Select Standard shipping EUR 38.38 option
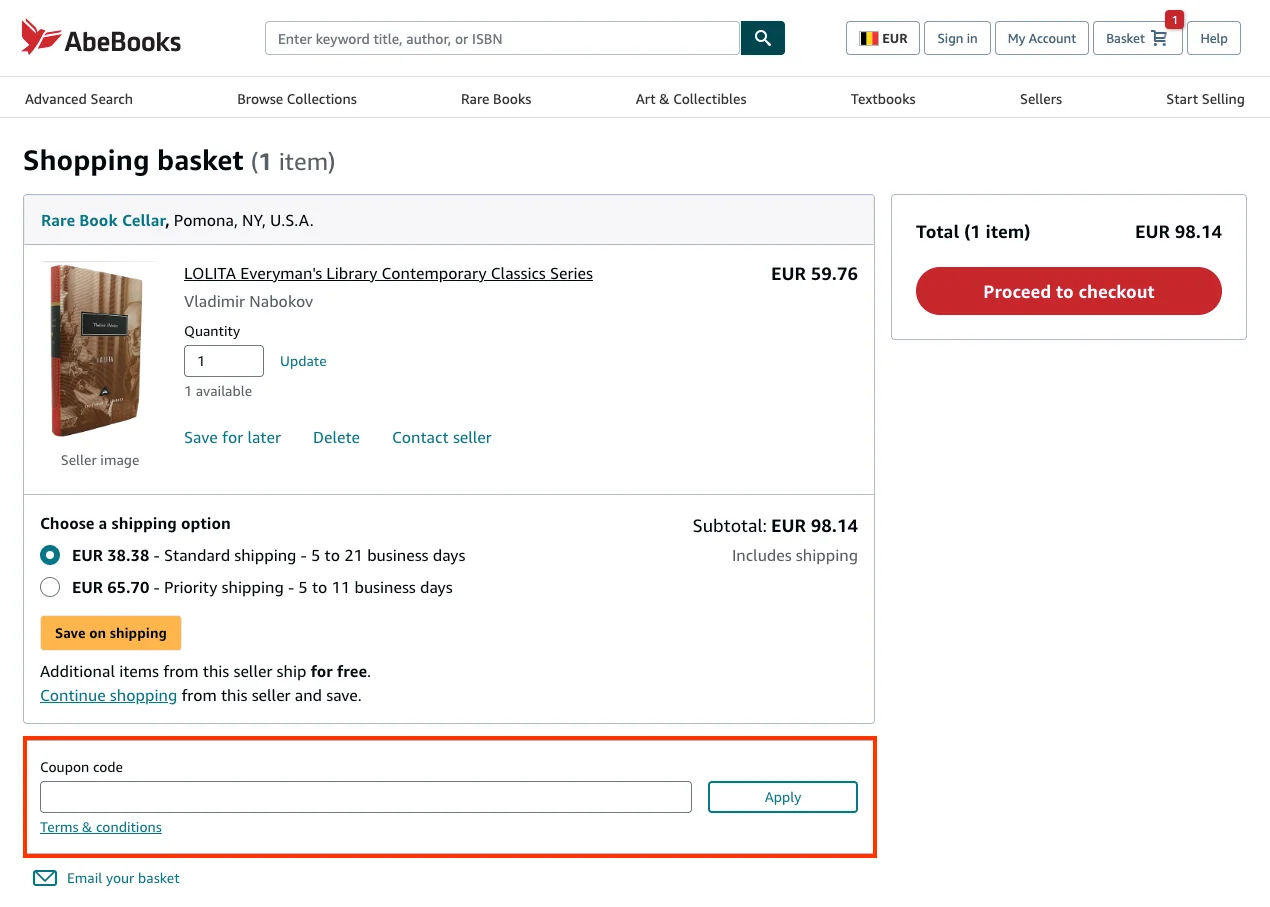 pos(50,555)
